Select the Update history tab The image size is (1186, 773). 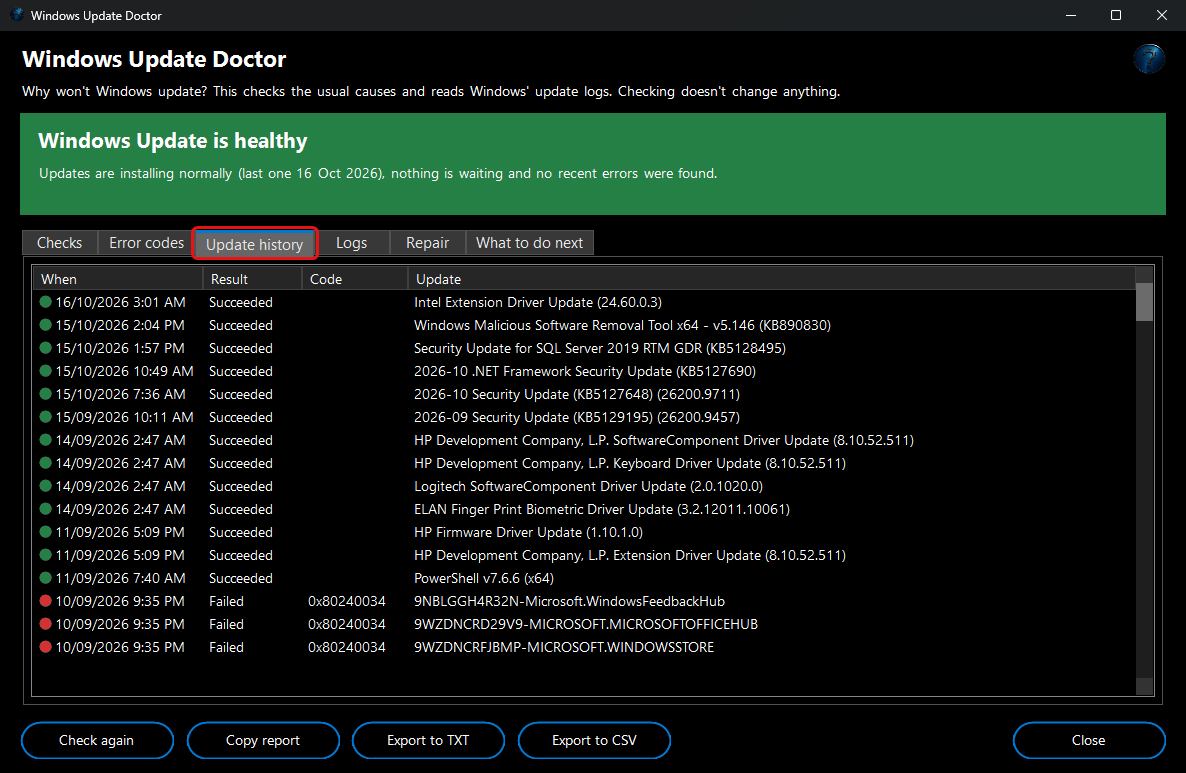pyautogui.click(x=254, y=244)
